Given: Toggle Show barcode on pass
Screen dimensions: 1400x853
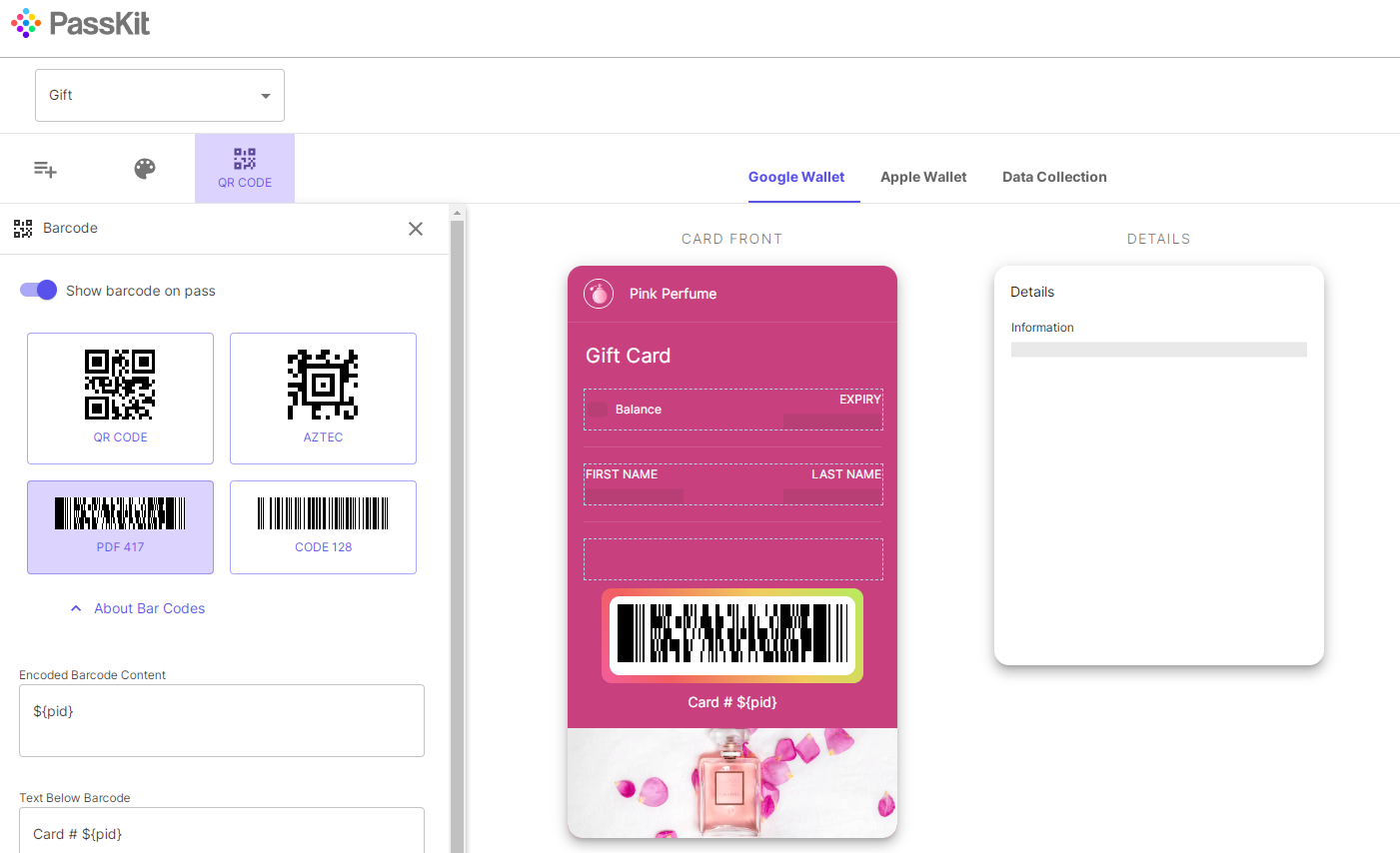Looking at the screenshot, I should (39, 290).
